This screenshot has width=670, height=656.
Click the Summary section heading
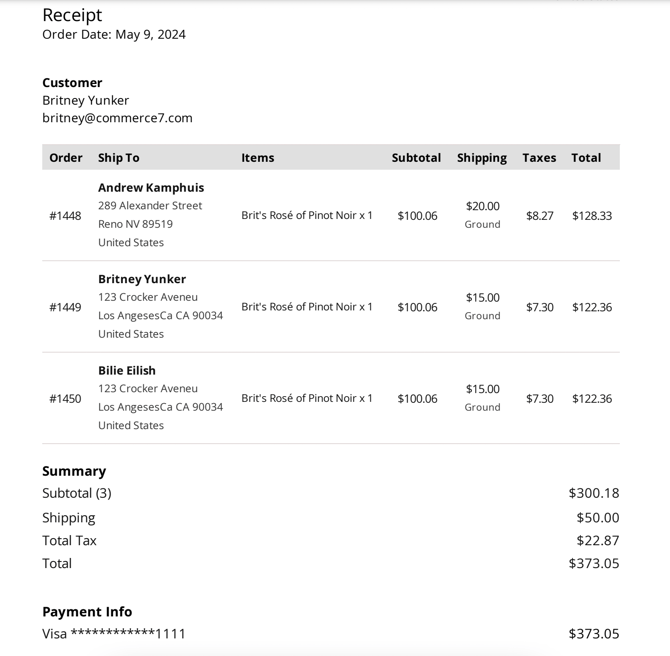coord(74,471)
